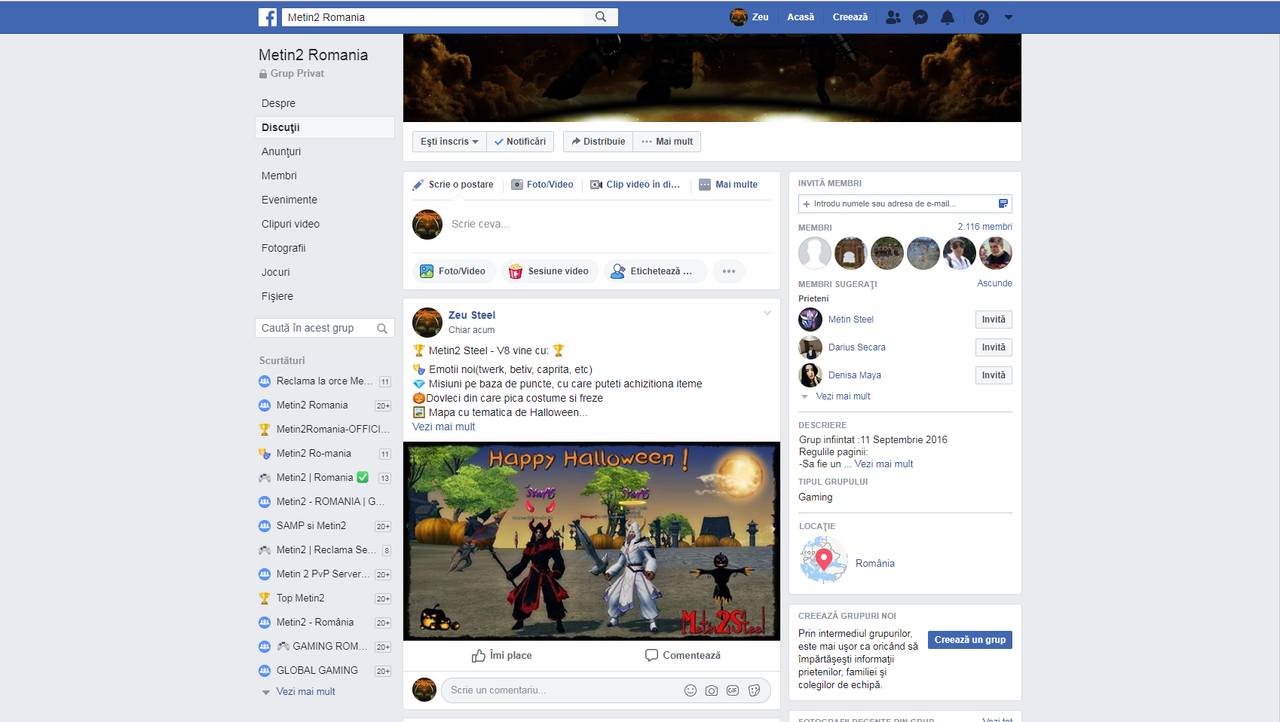Switch to the Anunţuri section
The image size is (1280, 722).
pyautogui.click(x=281, y=151)
